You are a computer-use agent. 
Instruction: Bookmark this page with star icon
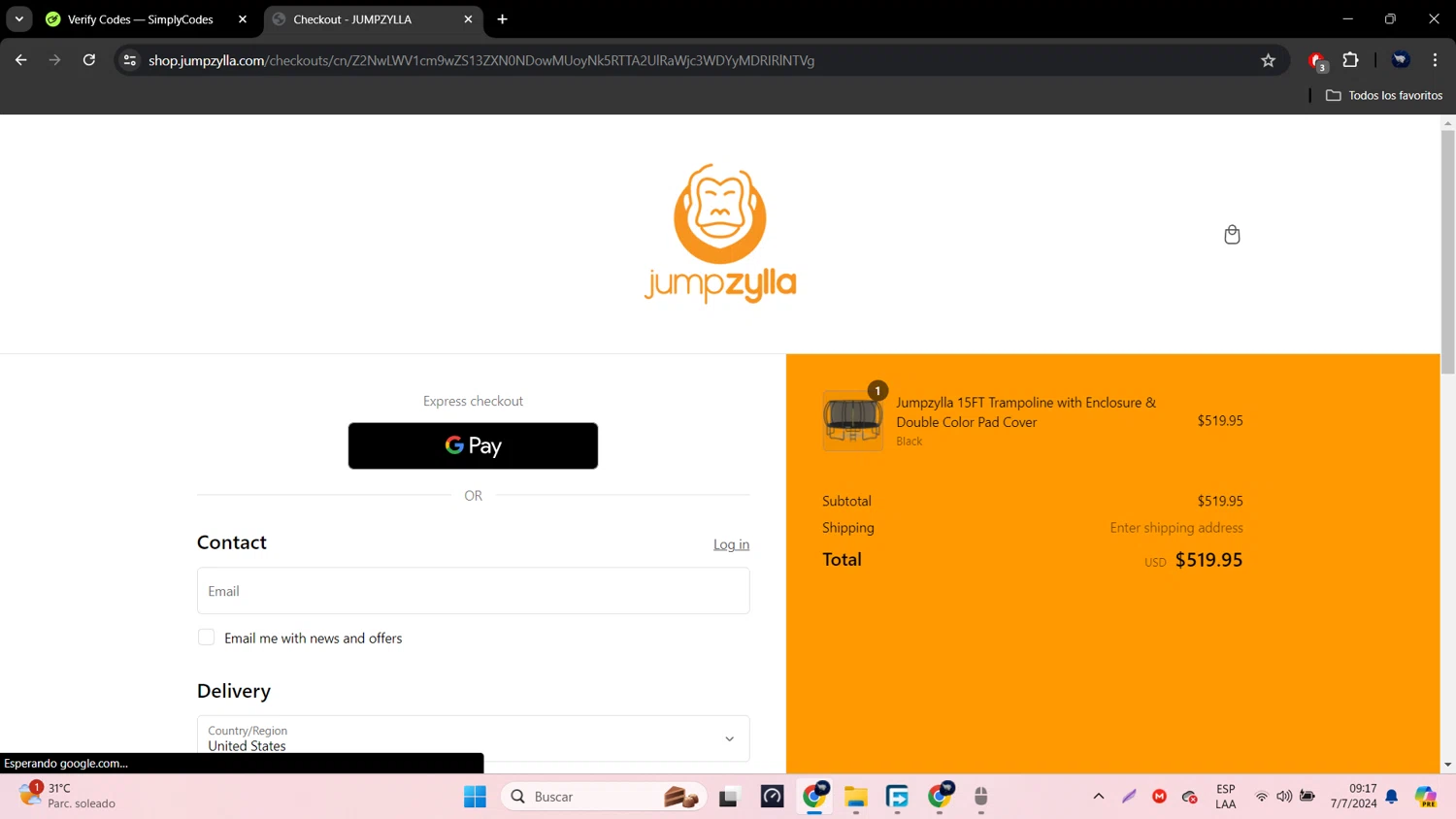(1268, 60)
